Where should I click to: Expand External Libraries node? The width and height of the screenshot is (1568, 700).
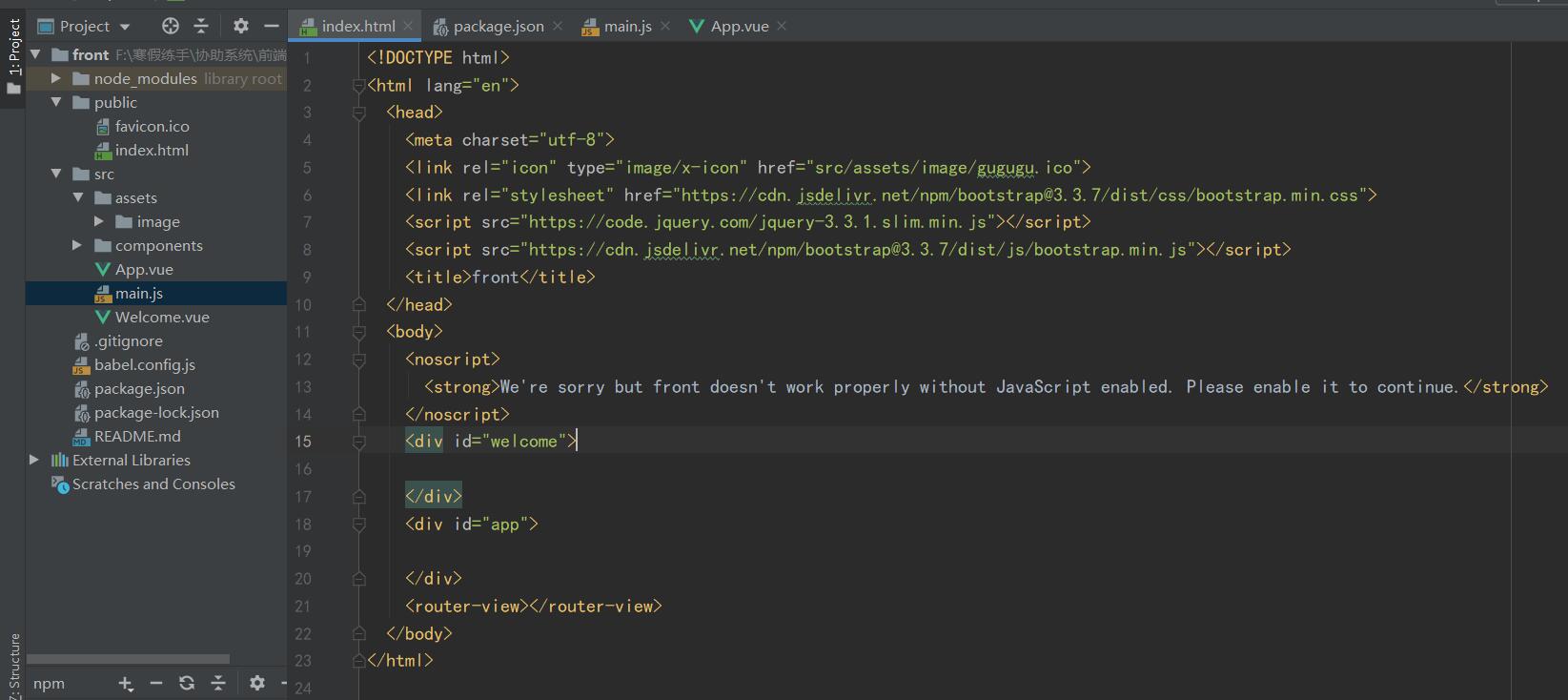tap(35, 460)
